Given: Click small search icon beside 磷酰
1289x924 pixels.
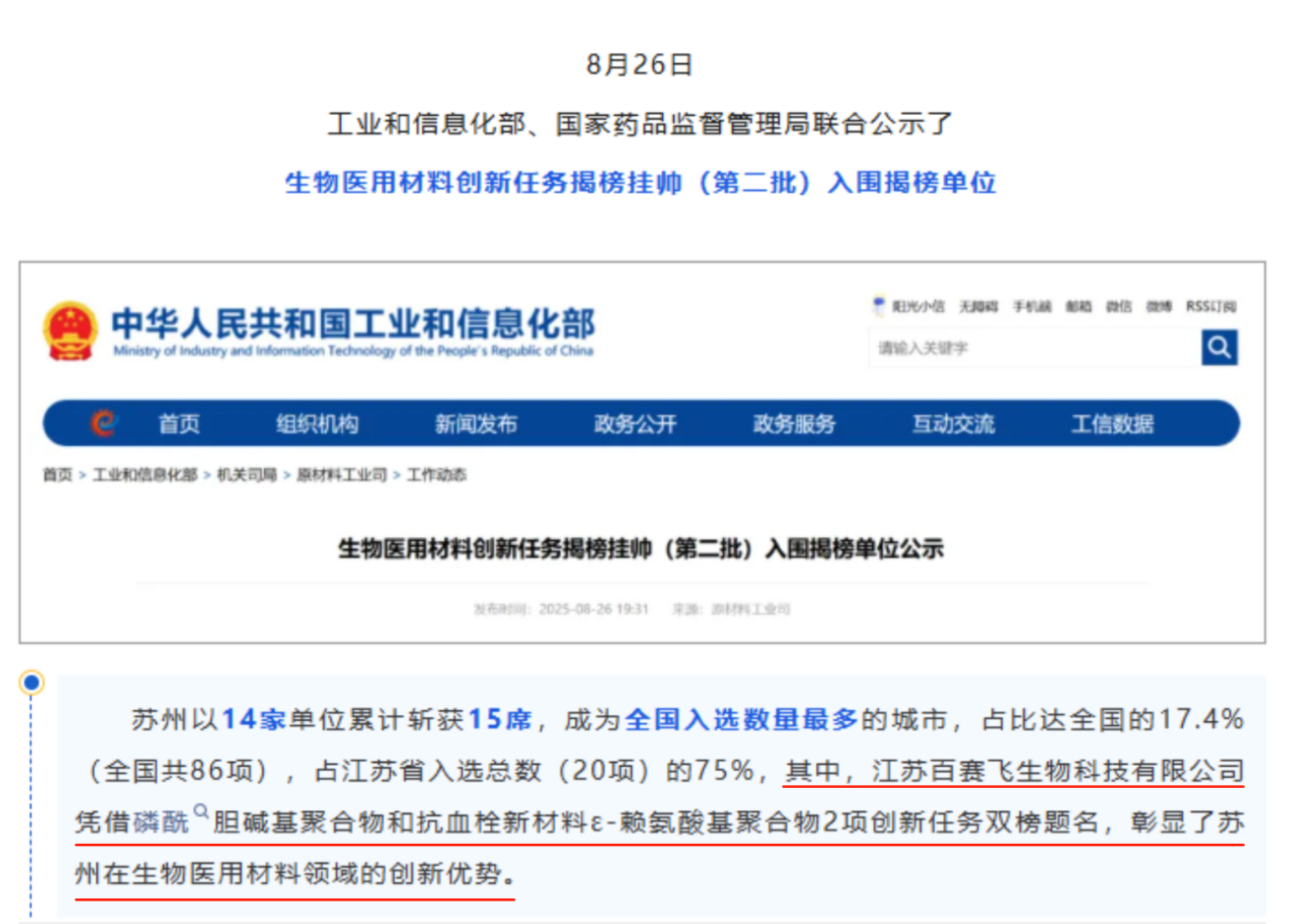Looking at the screenshot, I should point(200,811).
